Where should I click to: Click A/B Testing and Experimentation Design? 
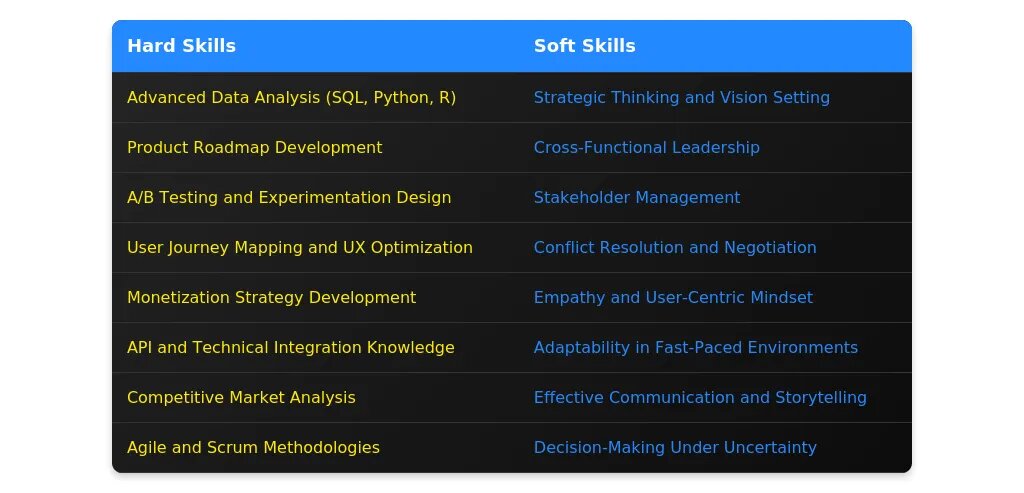pyautogui.click(x=289, y=197)
